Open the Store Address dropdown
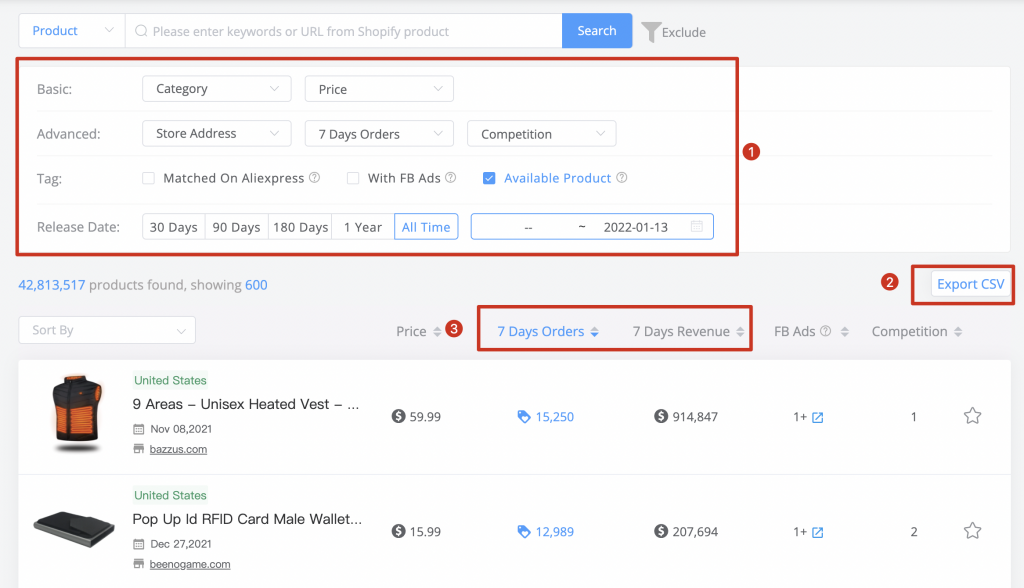 [217, 133]
